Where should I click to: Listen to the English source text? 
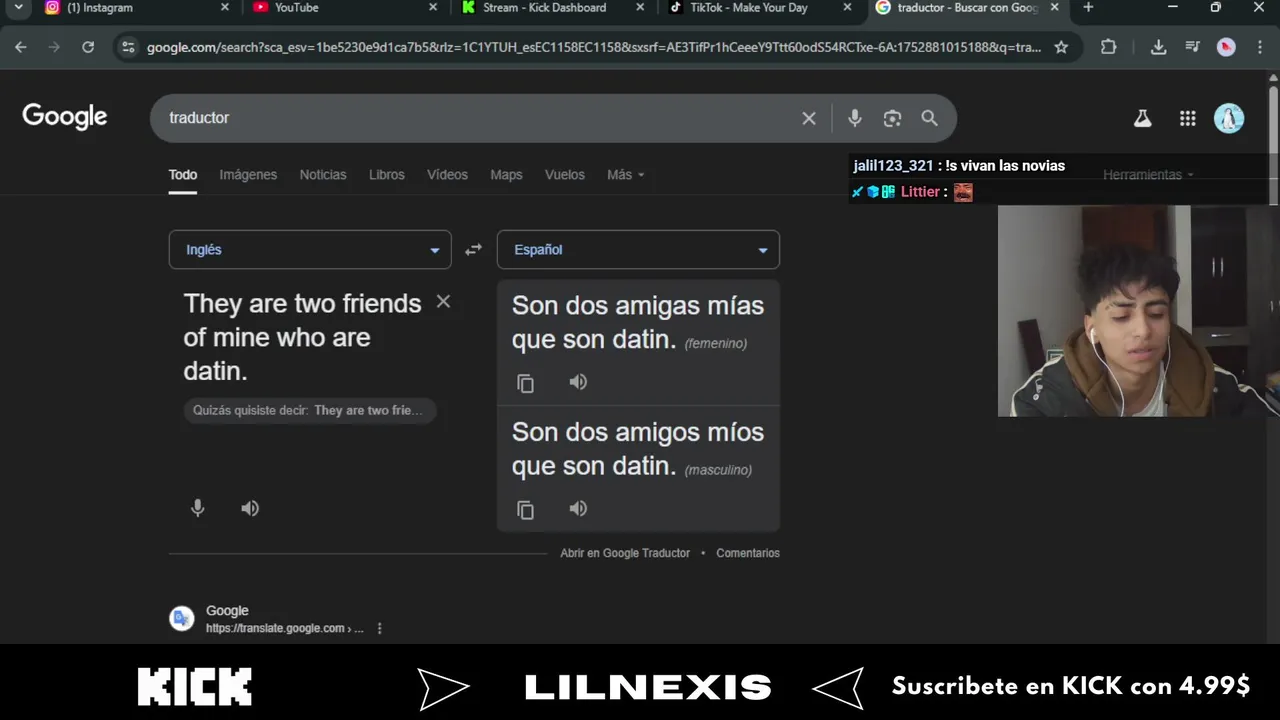[x=250, y=508]
